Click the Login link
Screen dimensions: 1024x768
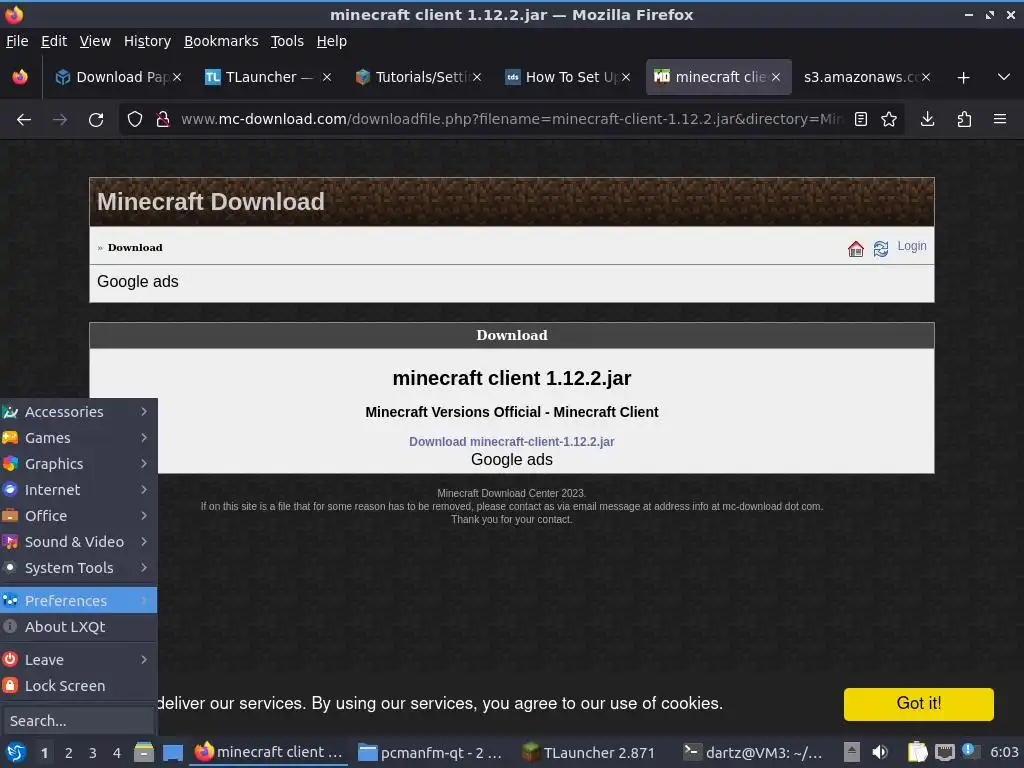click(912, 246)
